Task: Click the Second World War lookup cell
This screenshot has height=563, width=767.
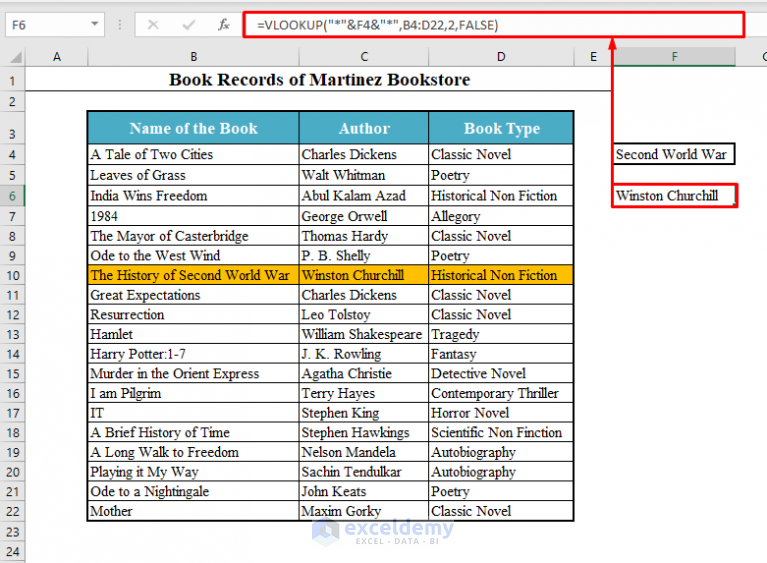Action: [x=674, y=154]
